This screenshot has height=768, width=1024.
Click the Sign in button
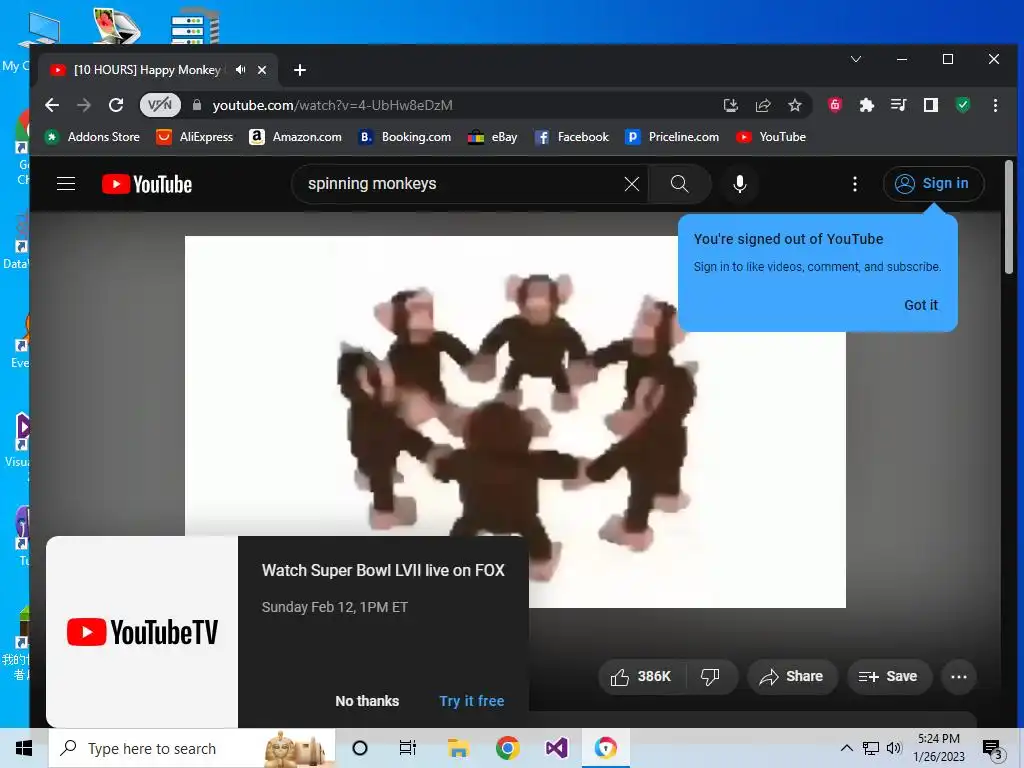click(933, 184)
